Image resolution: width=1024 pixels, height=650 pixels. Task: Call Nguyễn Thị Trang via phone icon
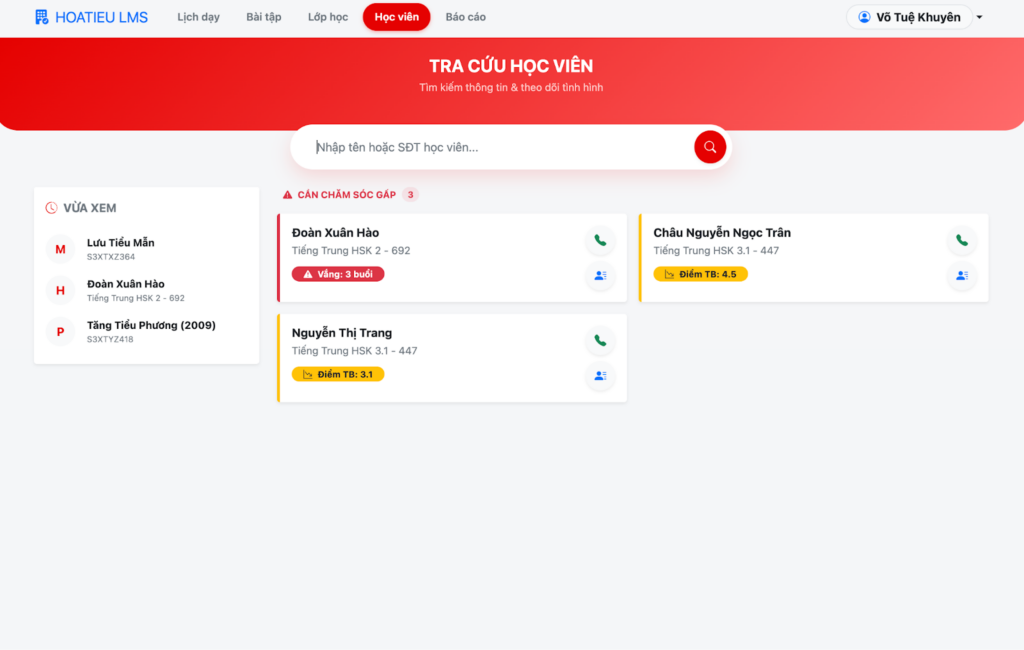pyautogui.click(x=600, y=340)
